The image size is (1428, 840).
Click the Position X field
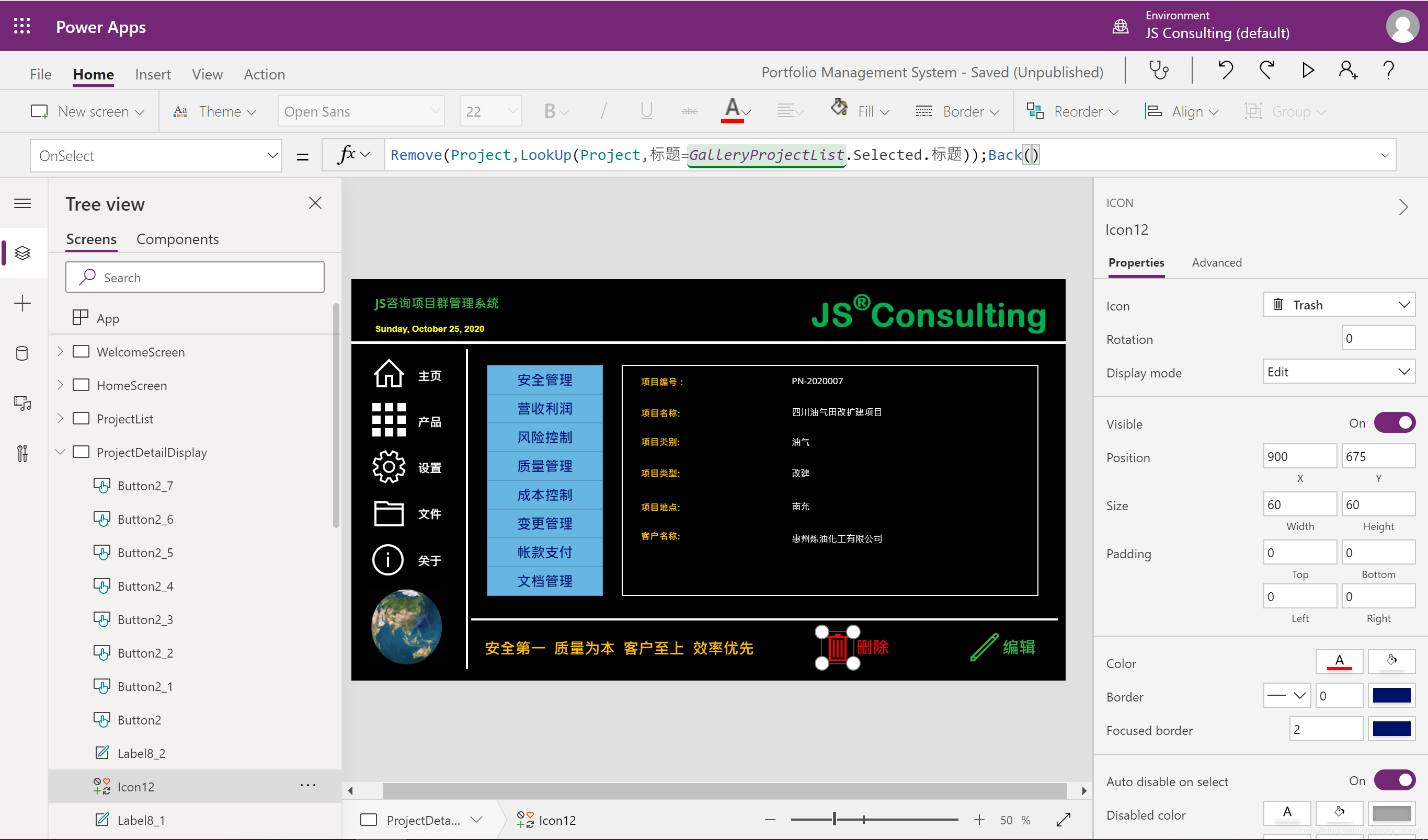point(1299,456)
